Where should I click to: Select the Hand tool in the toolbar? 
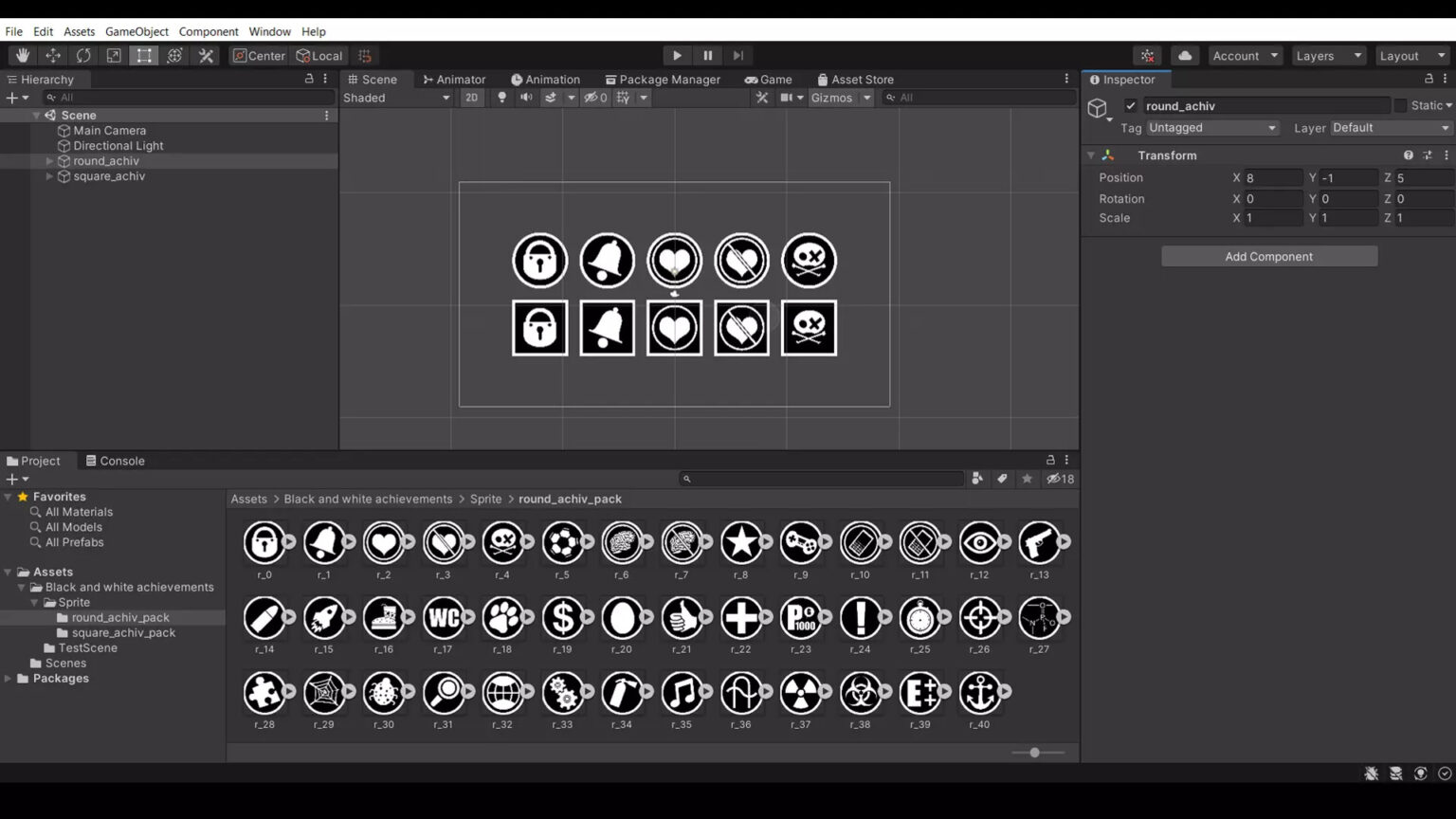pyautogui.click(x=22, y=55)
